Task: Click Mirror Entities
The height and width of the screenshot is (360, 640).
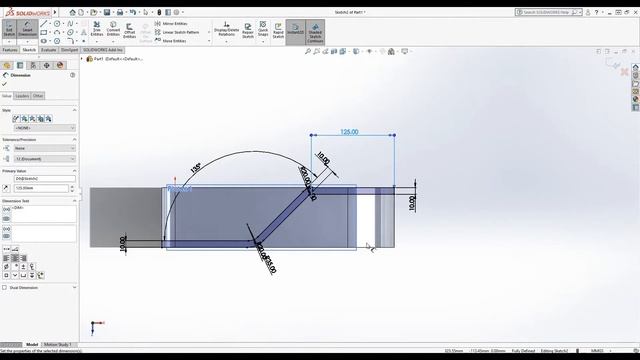Action: coord(171,24)
